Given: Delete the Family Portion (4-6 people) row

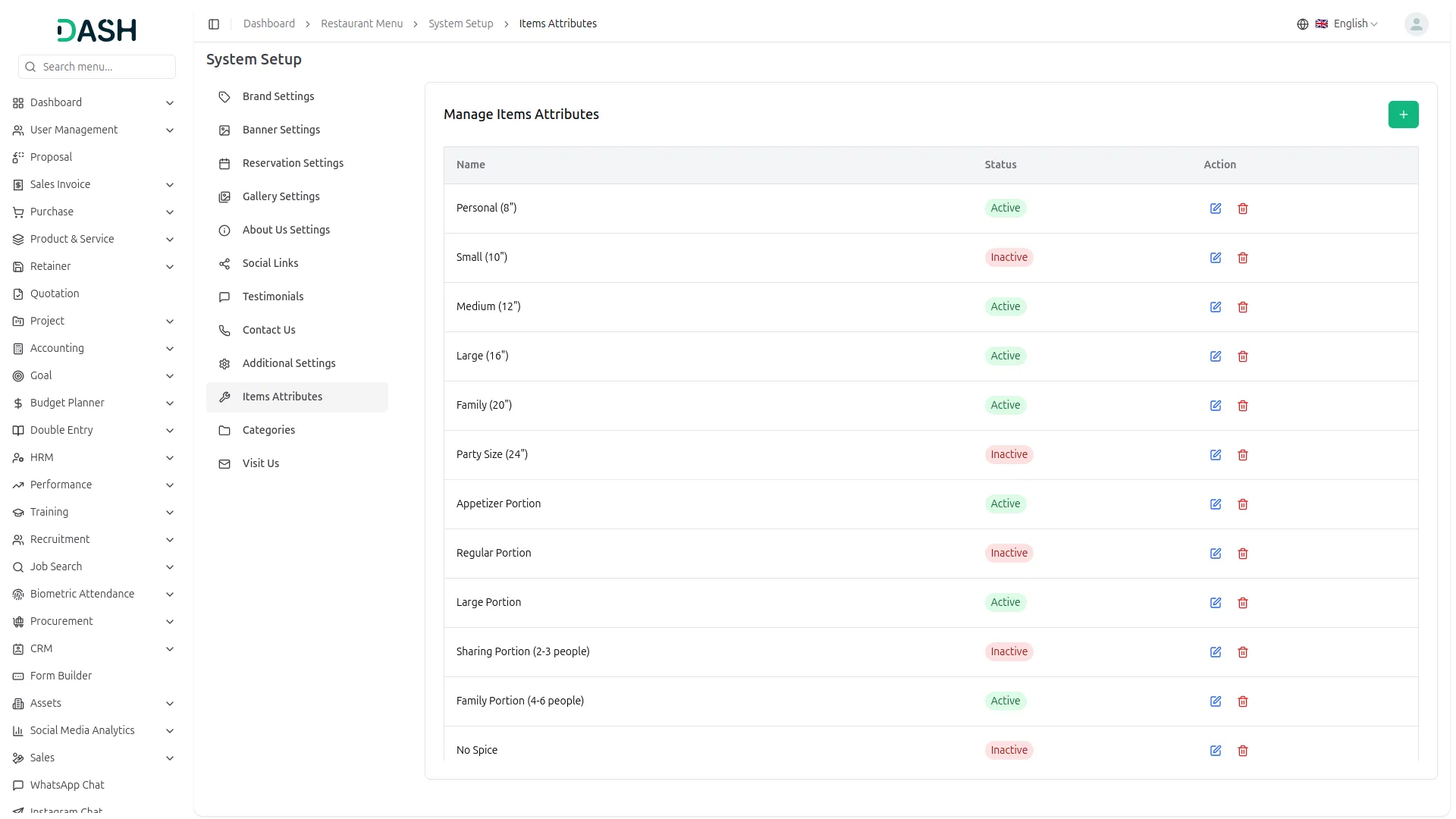Looking at the screenshot, I should click(x=1243, y=701).
